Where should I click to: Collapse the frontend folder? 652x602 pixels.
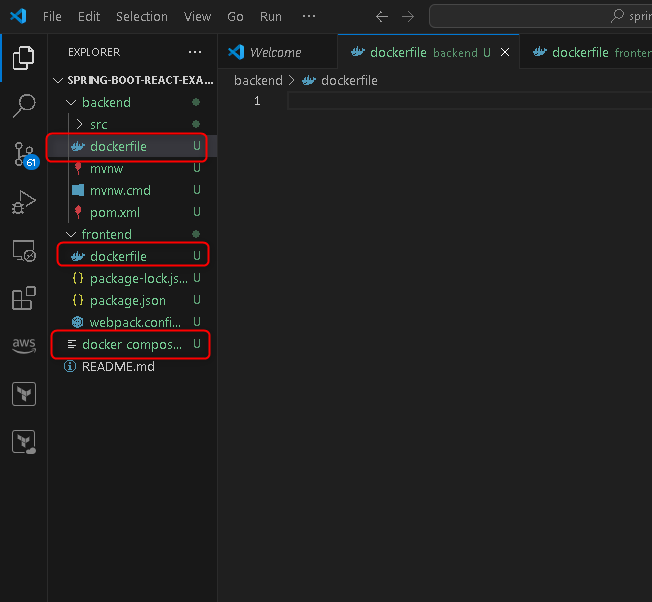point(133,234)
